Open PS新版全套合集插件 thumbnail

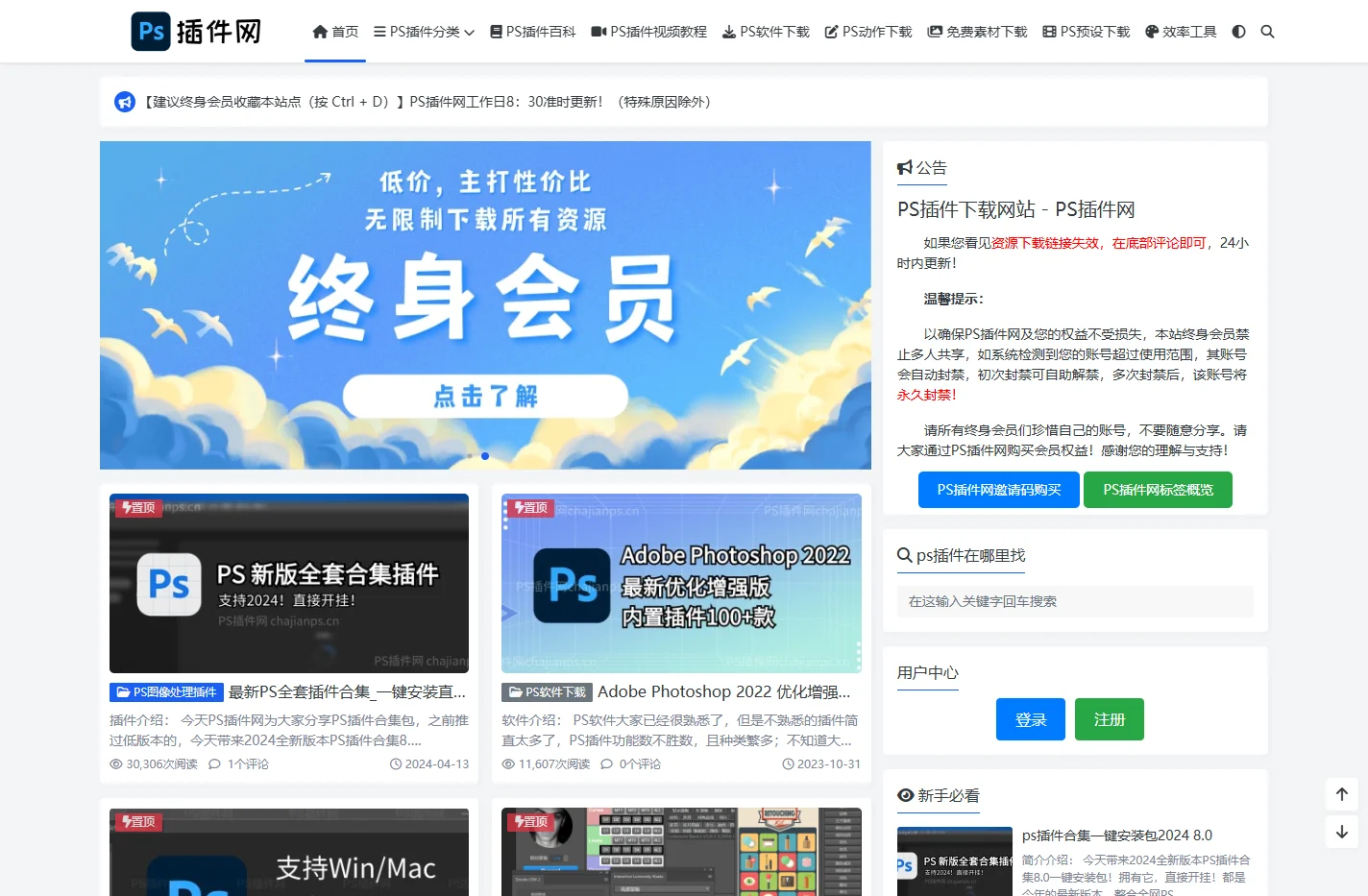pos(289,583)
